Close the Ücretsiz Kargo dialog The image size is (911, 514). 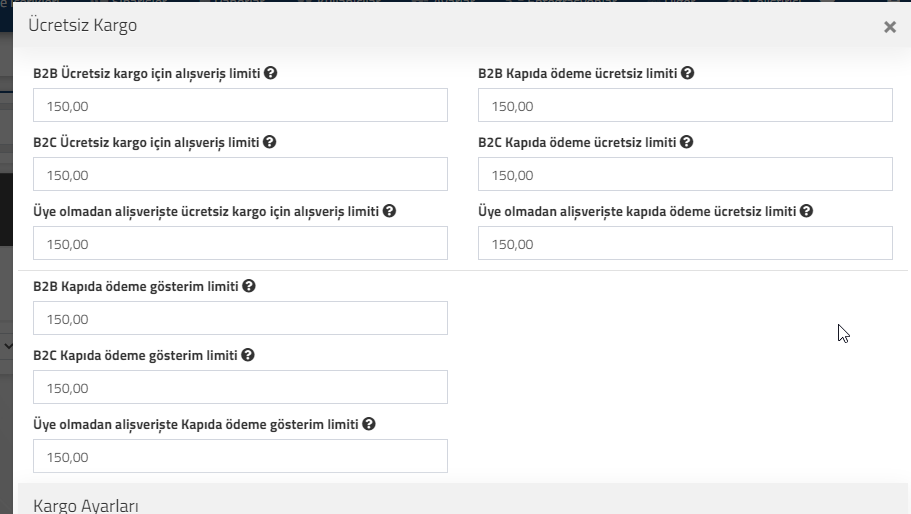pyautogui.click(x=890, y=27)
